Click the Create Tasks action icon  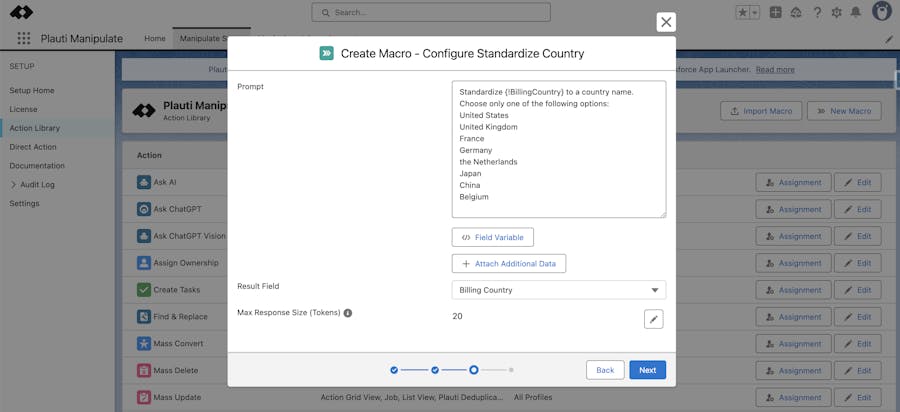(x=143, y=290)
